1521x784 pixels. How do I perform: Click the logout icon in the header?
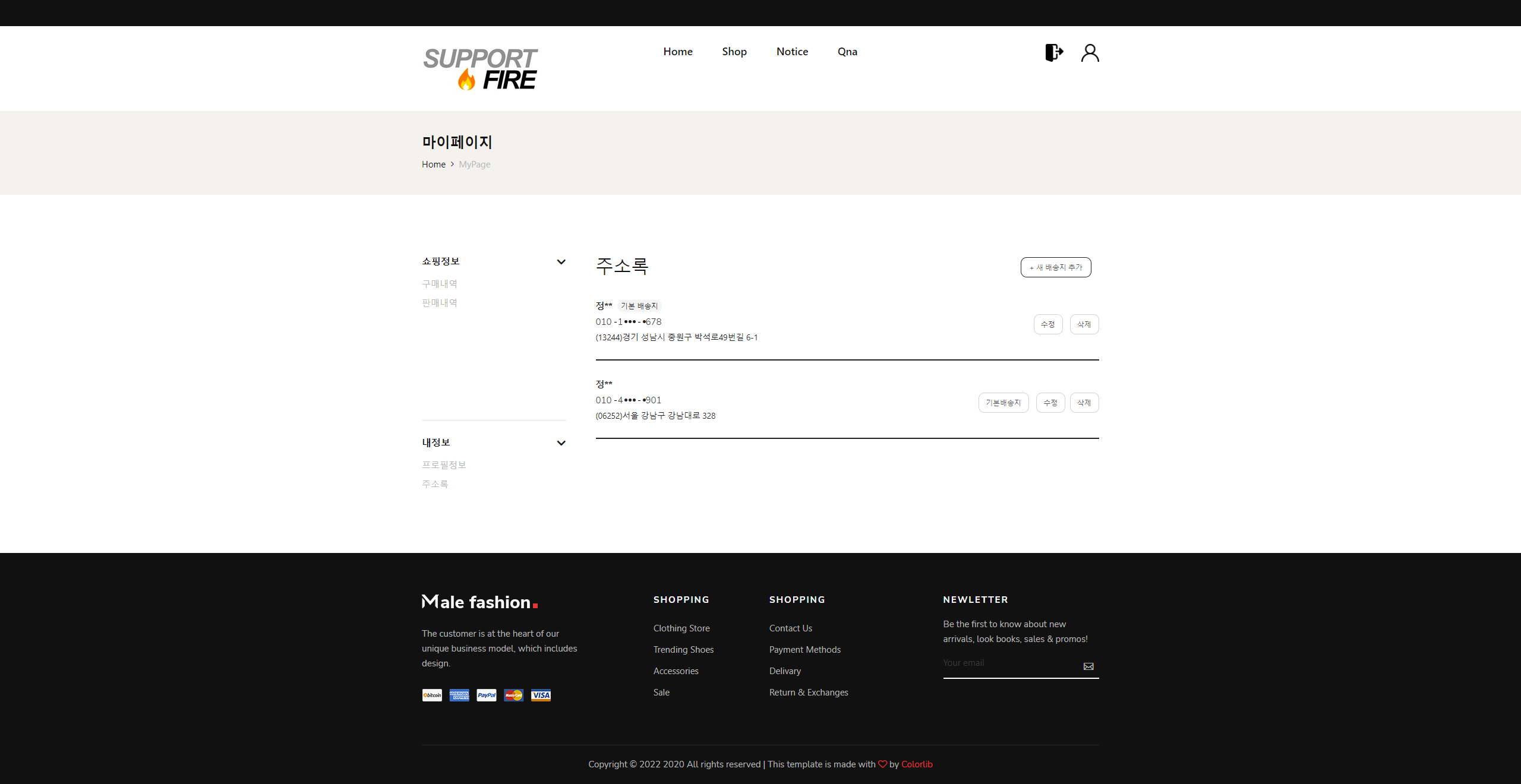(1054, 52)
